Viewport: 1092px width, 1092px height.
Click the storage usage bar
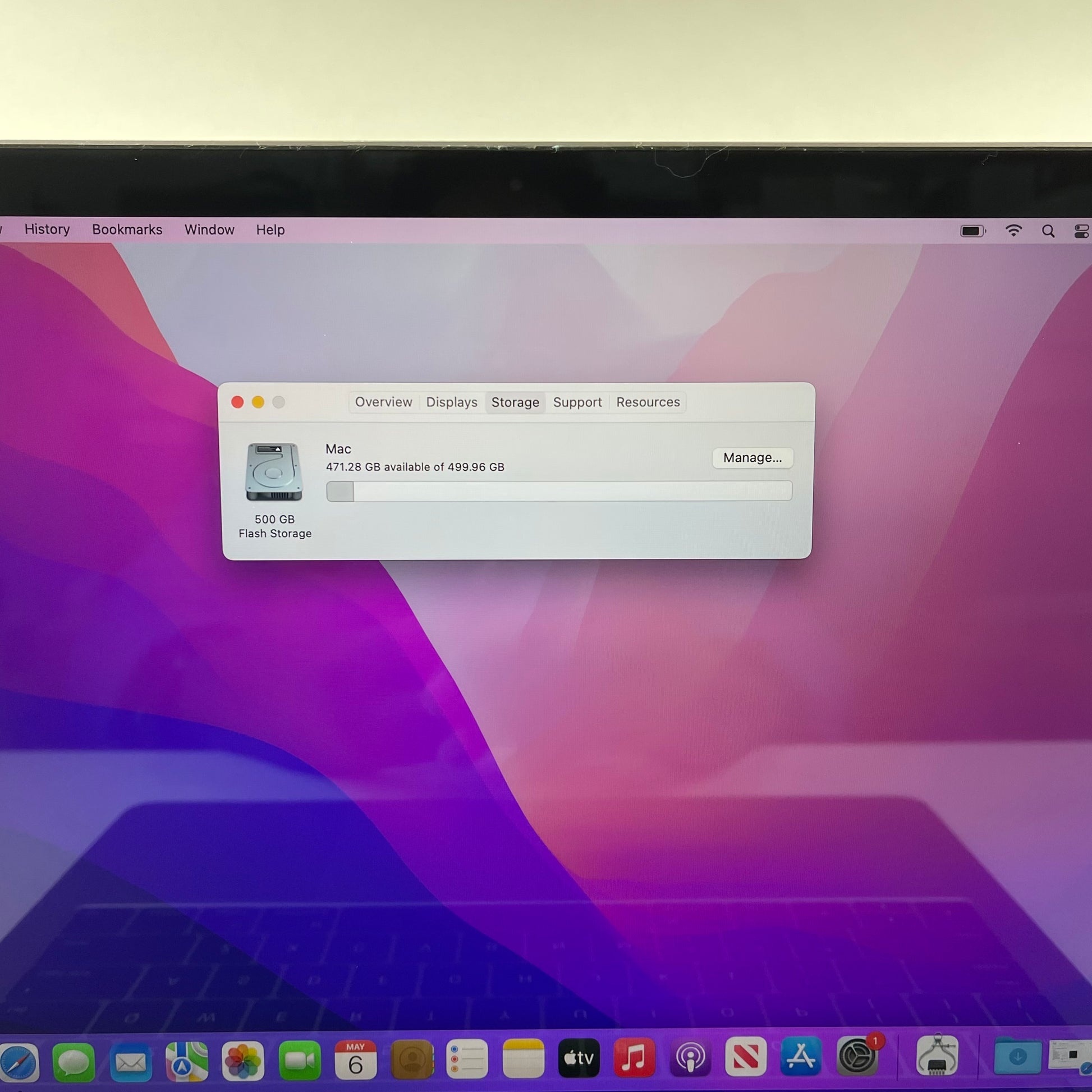tap(558, 490)
